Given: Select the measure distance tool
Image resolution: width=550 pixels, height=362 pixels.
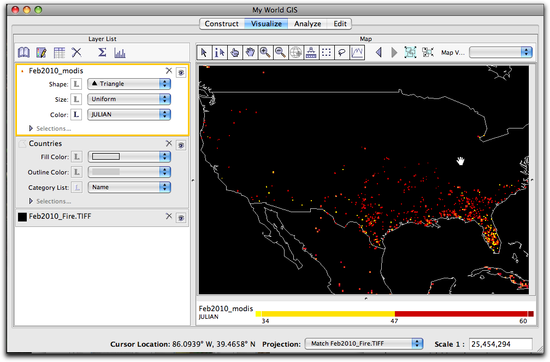Looking at the screenshot, I should click(311, 53).
